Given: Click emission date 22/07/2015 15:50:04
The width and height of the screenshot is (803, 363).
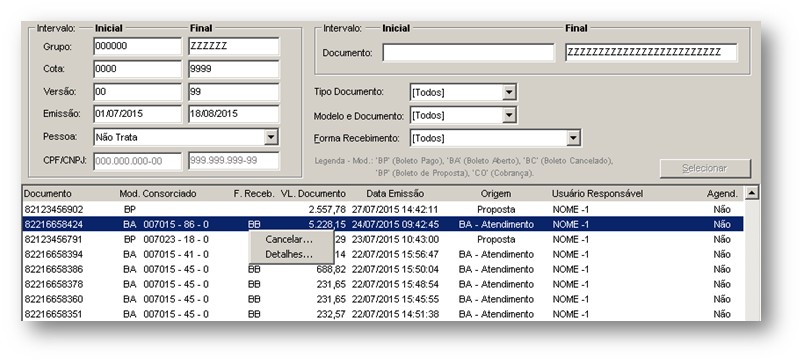Looking at the screenshot, I should (x=395, y=269).
